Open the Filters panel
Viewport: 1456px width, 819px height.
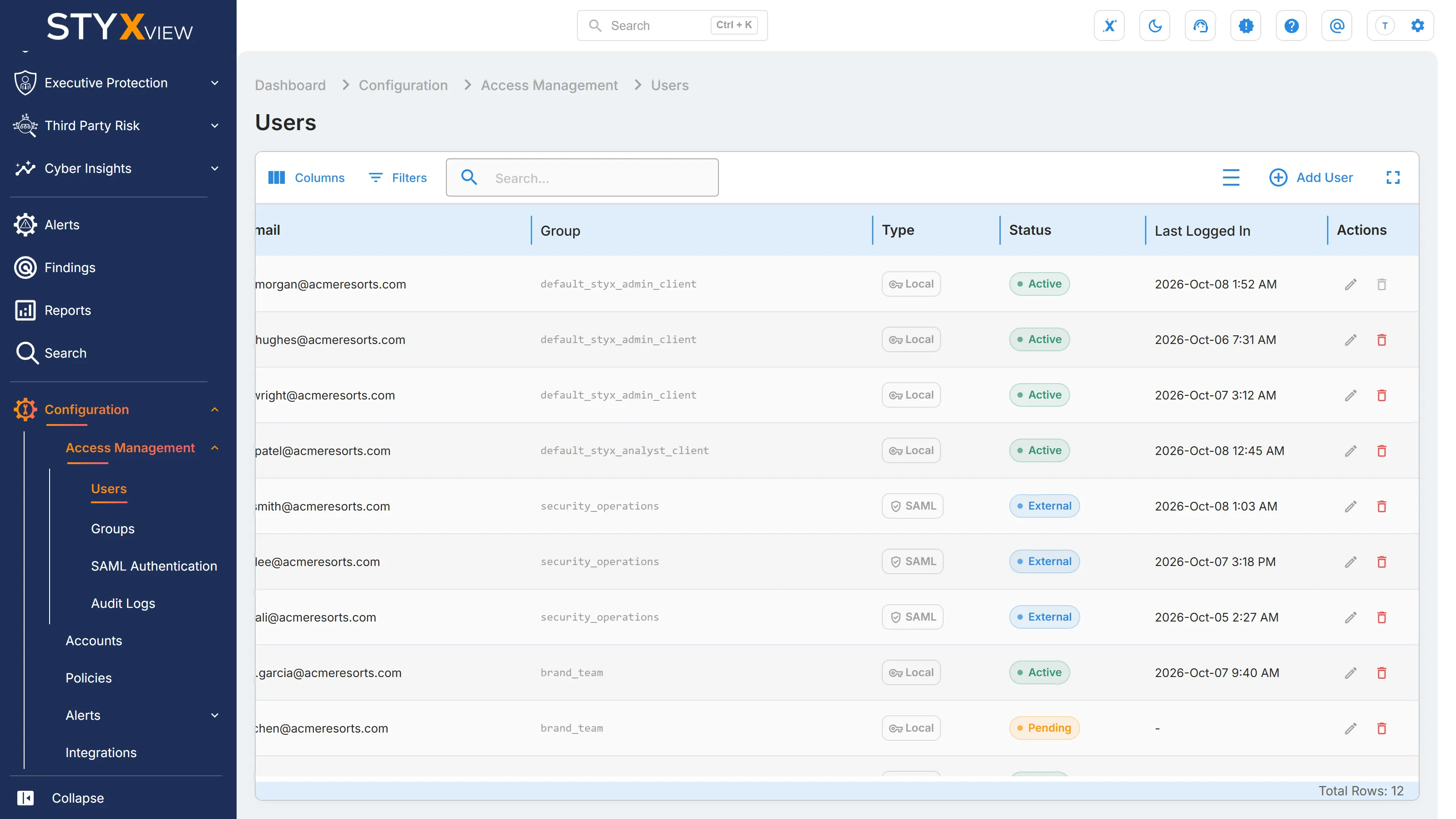[398, 177]
